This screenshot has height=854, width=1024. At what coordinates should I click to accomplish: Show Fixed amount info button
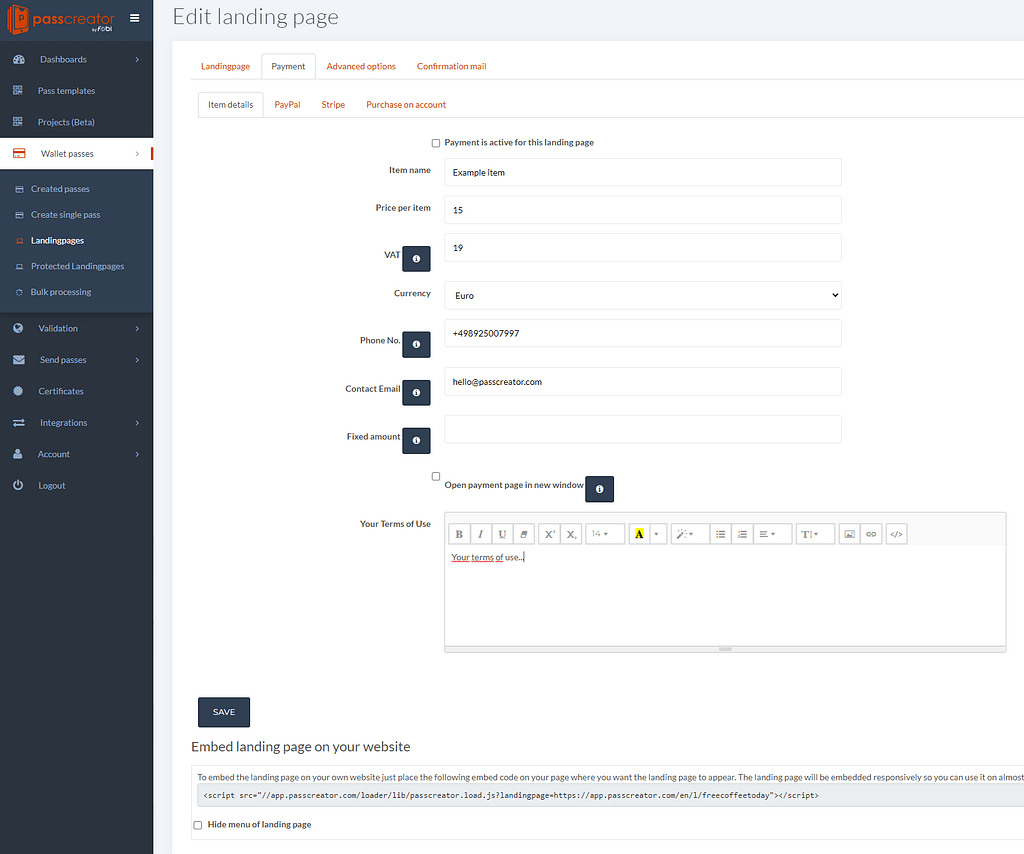416,440
